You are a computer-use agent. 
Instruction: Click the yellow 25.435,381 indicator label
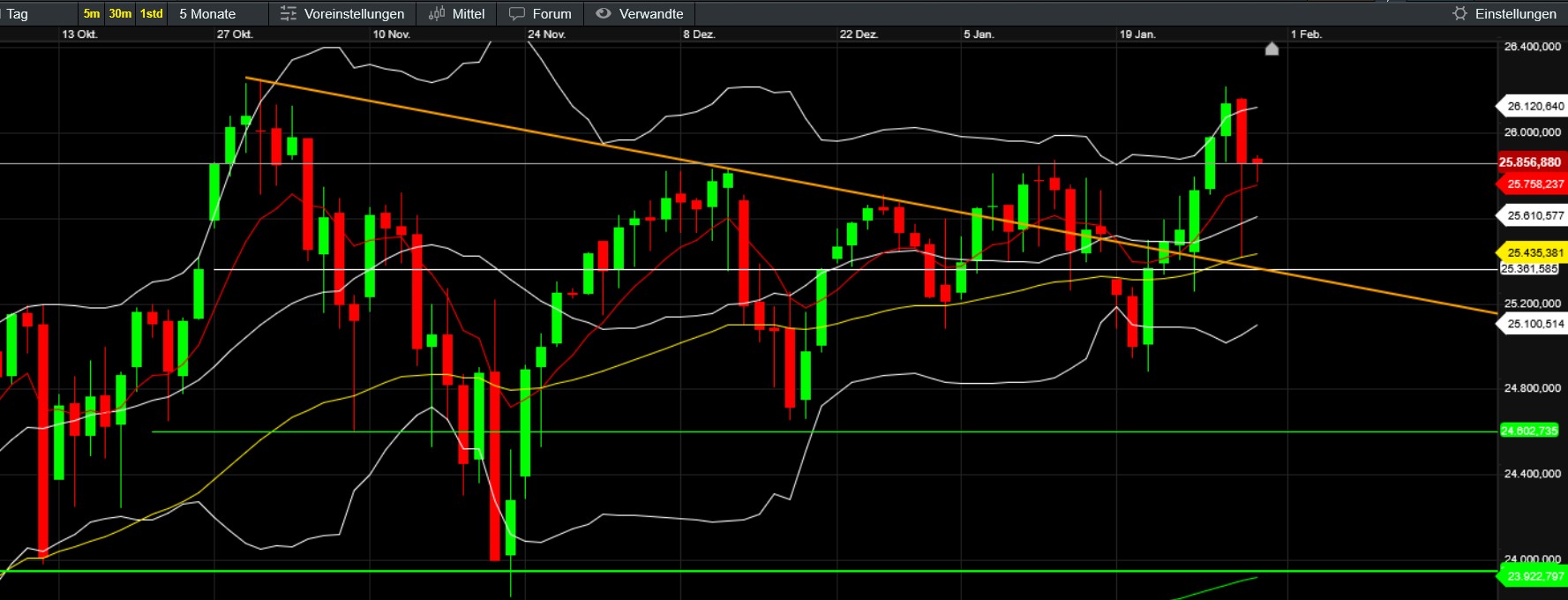click(1534, 252)
